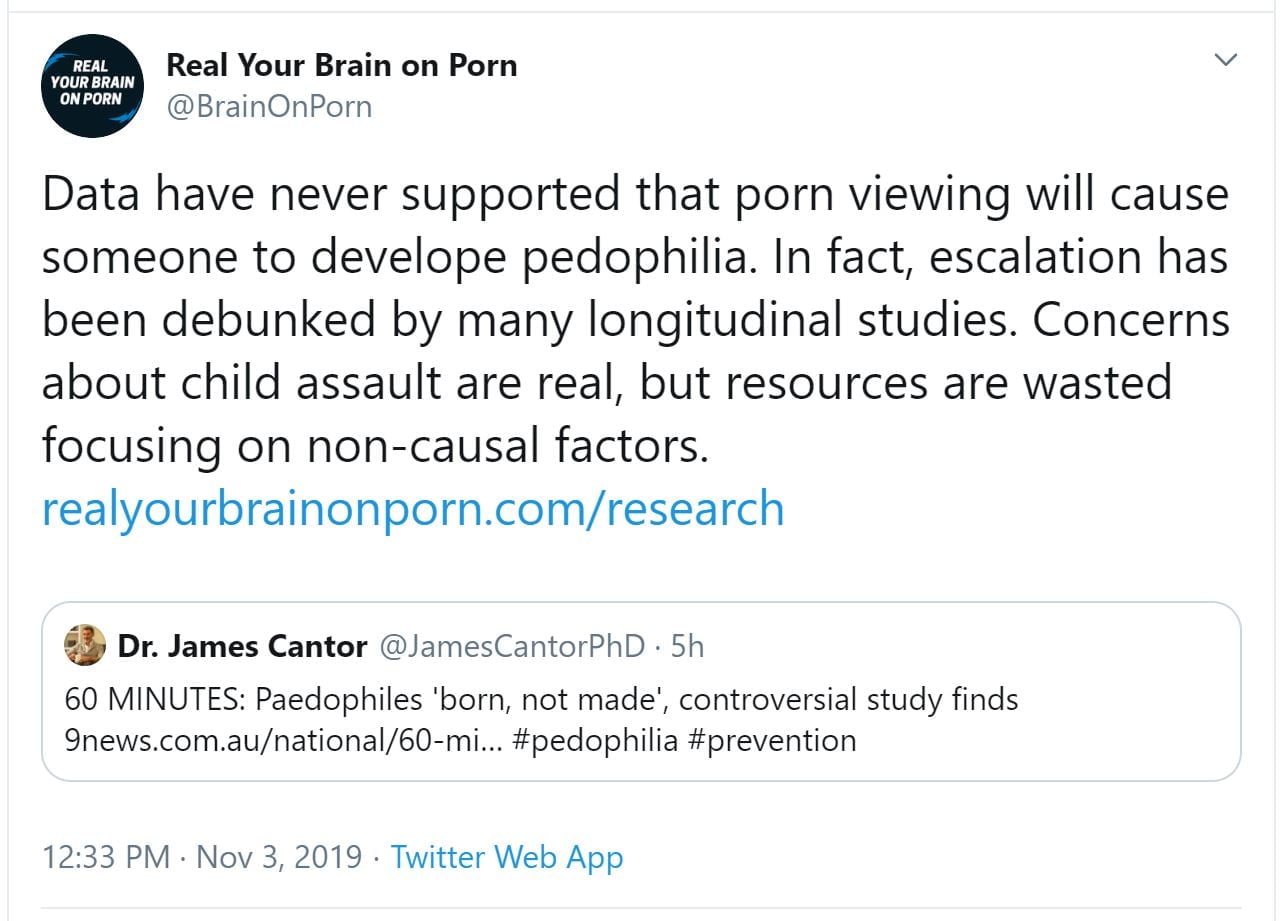Click the main tweet's first line of text
Screen dimensions: 1285x921
[x=634, y=194]
